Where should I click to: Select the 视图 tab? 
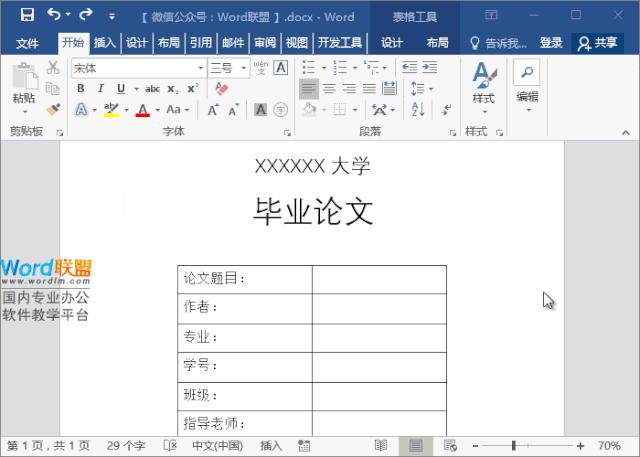(297, 42)
